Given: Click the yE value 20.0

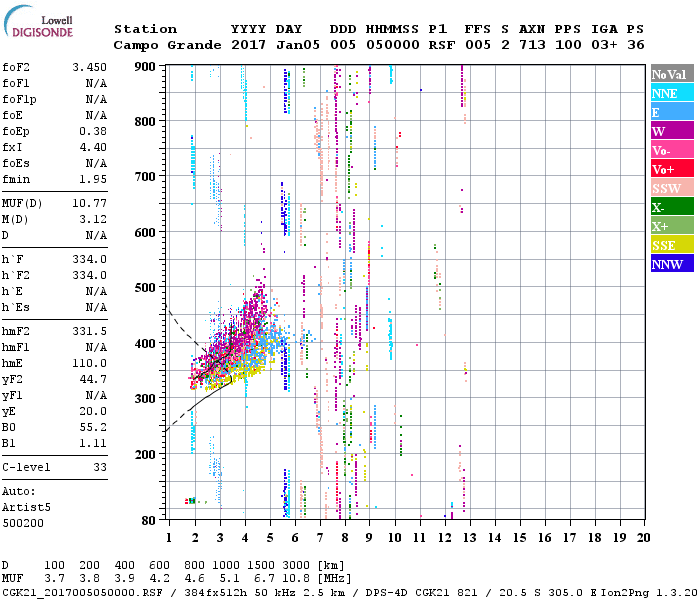Looking at the screenshot, I should (93, 412).
